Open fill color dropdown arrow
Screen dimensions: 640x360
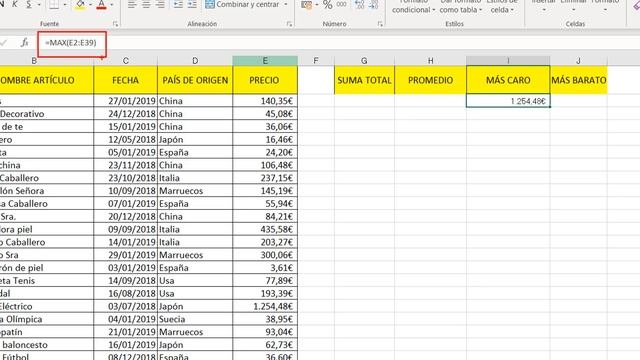coord(91,4)
